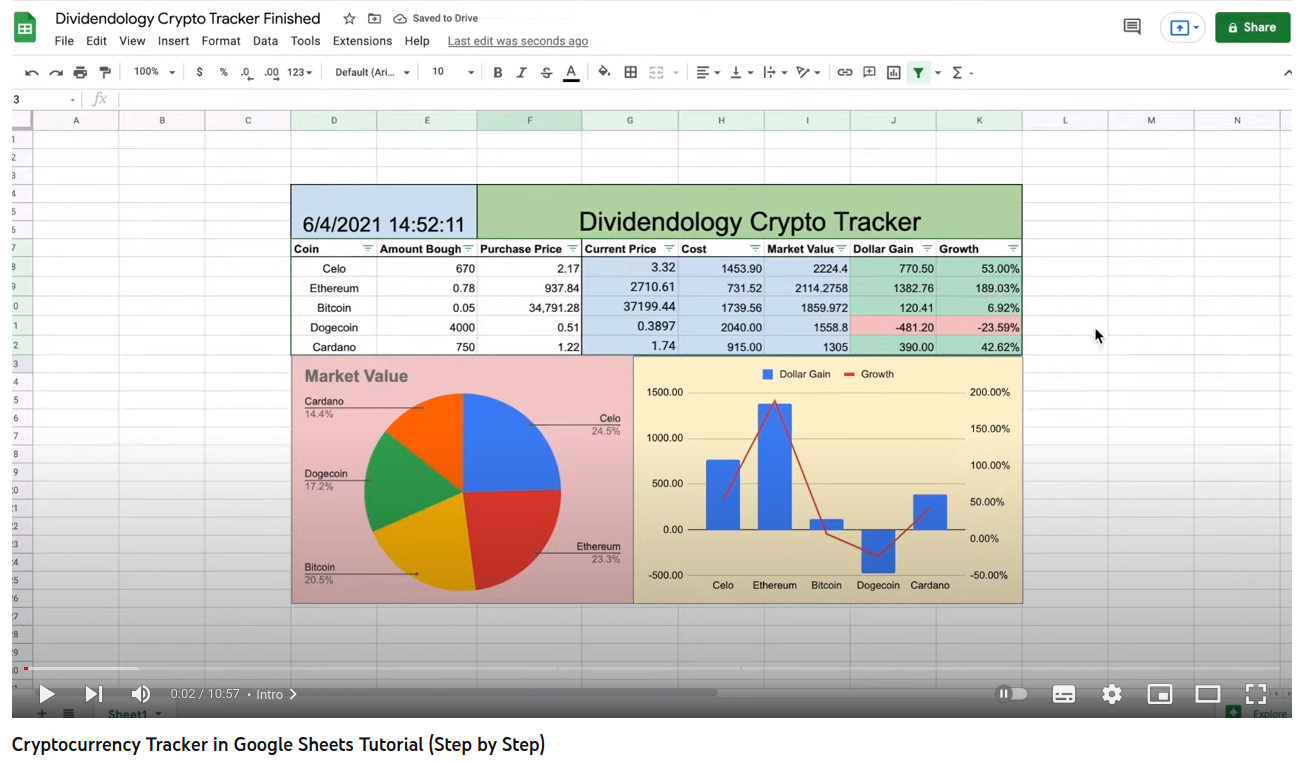Viewport: 1308px width, 762px height.
Task: Open the Default (Ari... font dropdown
Action: [x=372, y=72]
